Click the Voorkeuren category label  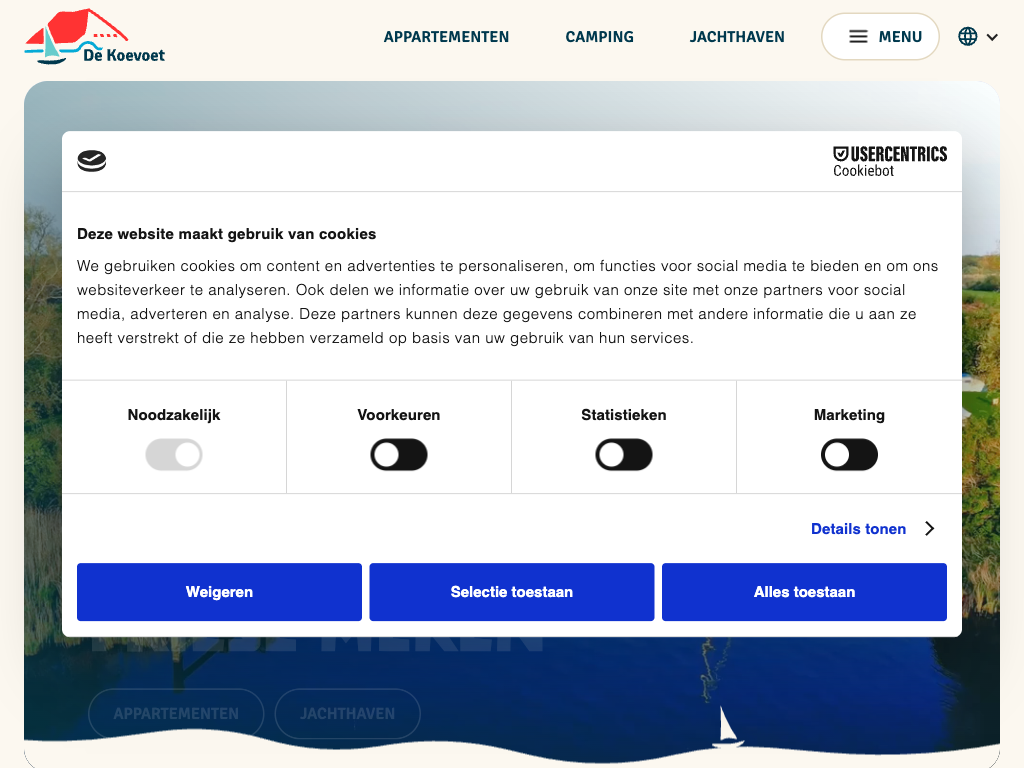(399, 415)
